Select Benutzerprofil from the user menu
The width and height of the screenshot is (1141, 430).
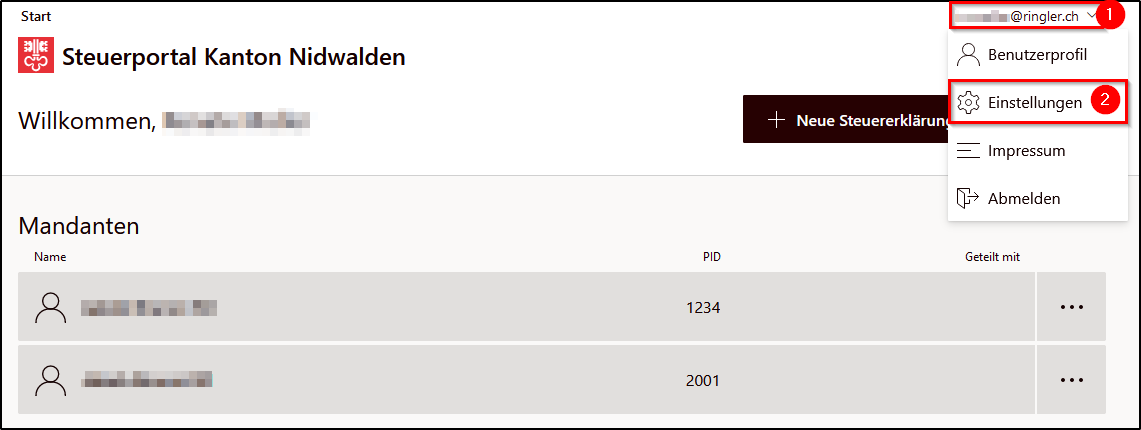tap(1038, 55)
